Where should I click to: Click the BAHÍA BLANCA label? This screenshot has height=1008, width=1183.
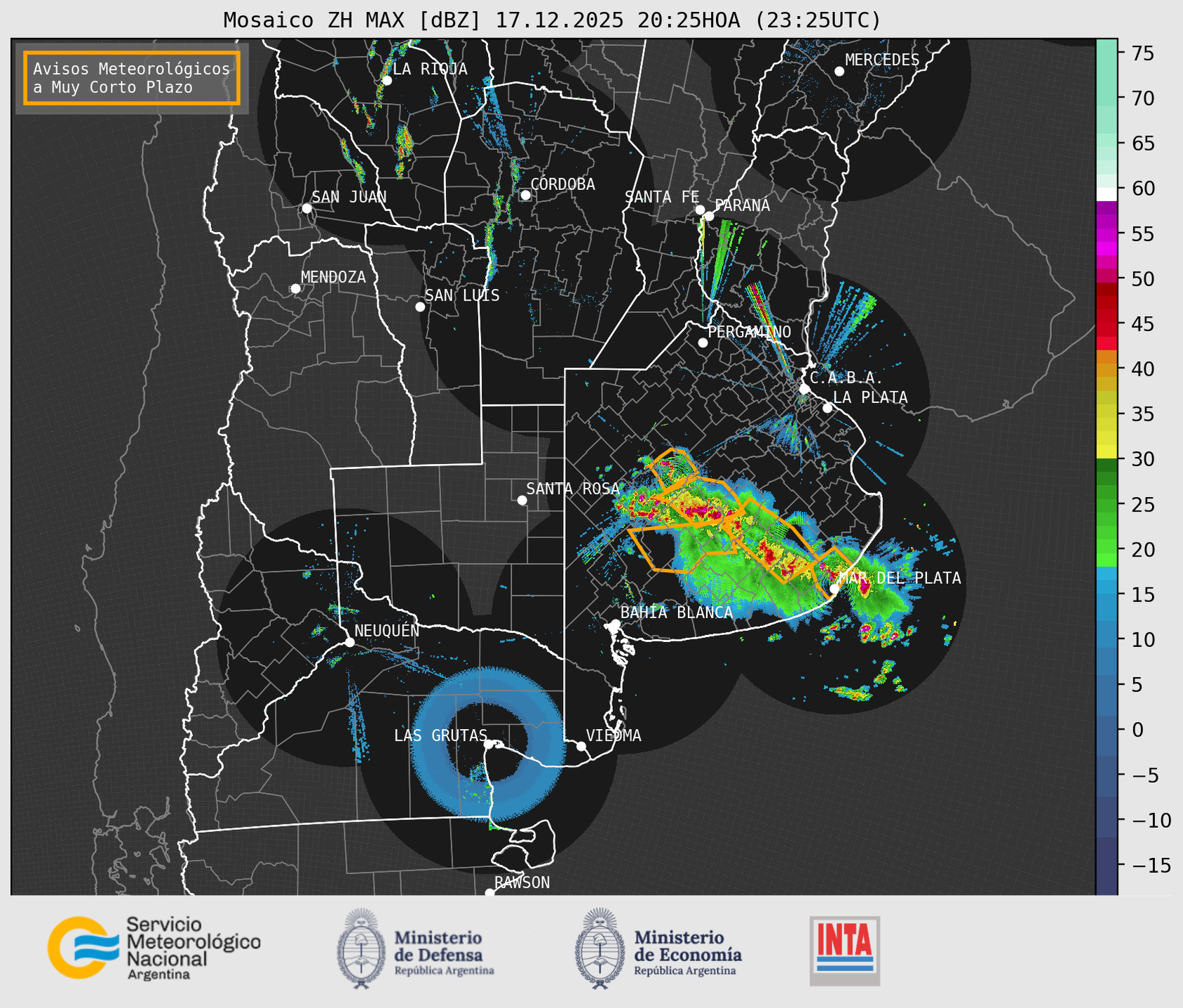[677, 613]
